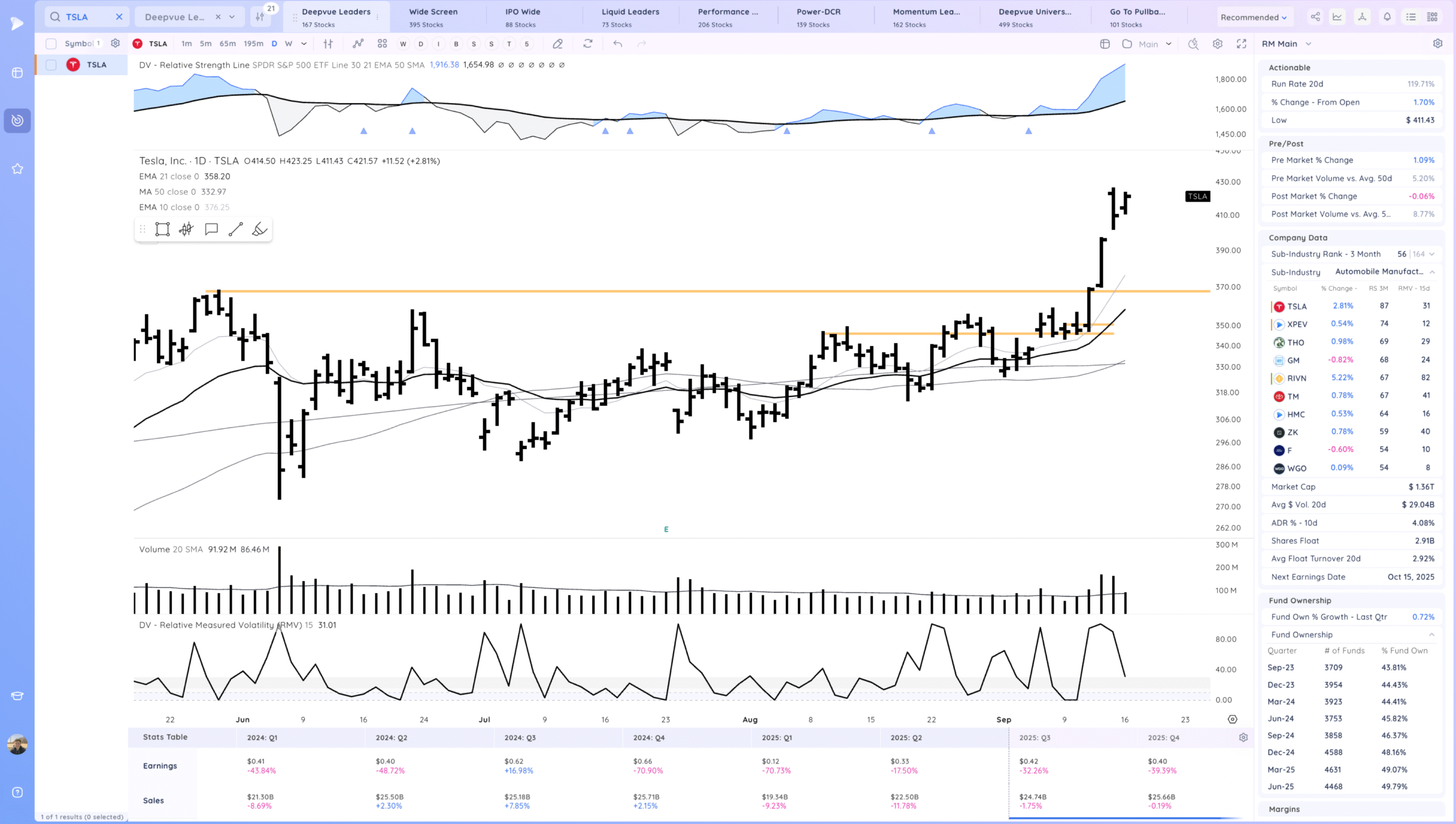Open the alerts bell icon
The image size is (1456, 824).
[x=1387, y=17]
